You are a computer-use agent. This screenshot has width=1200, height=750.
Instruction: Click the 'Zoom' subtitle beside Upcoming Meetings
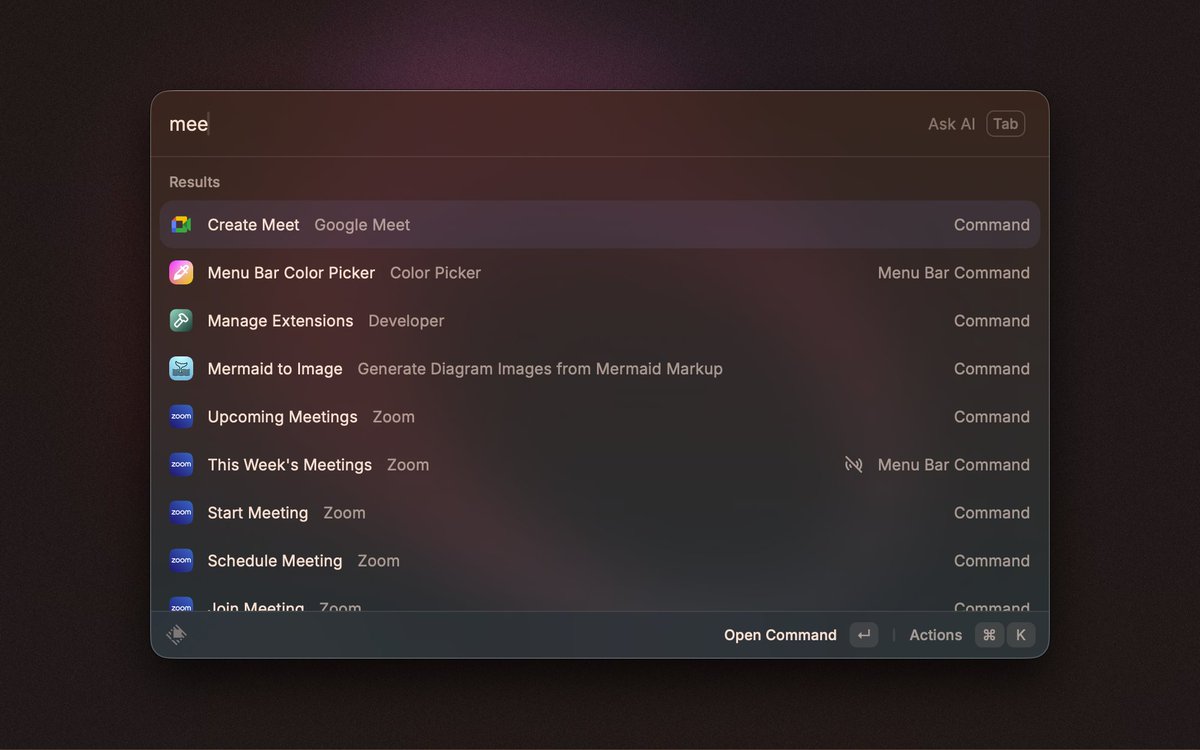[x=393, y=417]
